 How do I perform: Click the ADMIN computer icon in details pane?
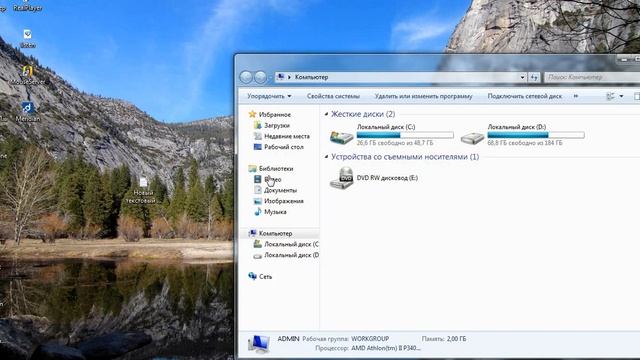pos(259,344)
